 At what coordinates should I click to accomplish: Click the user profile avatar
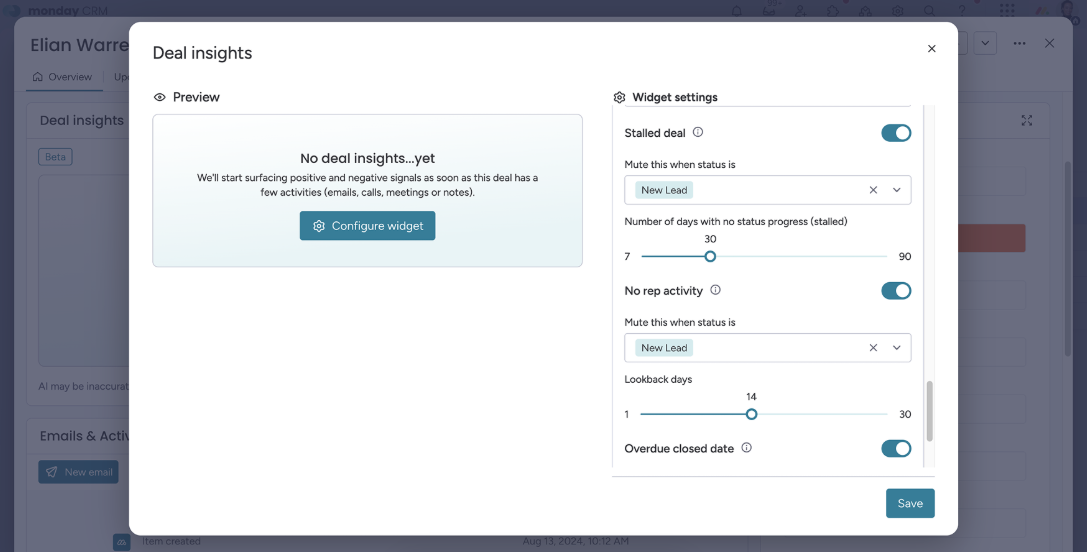coord(1068,9)
